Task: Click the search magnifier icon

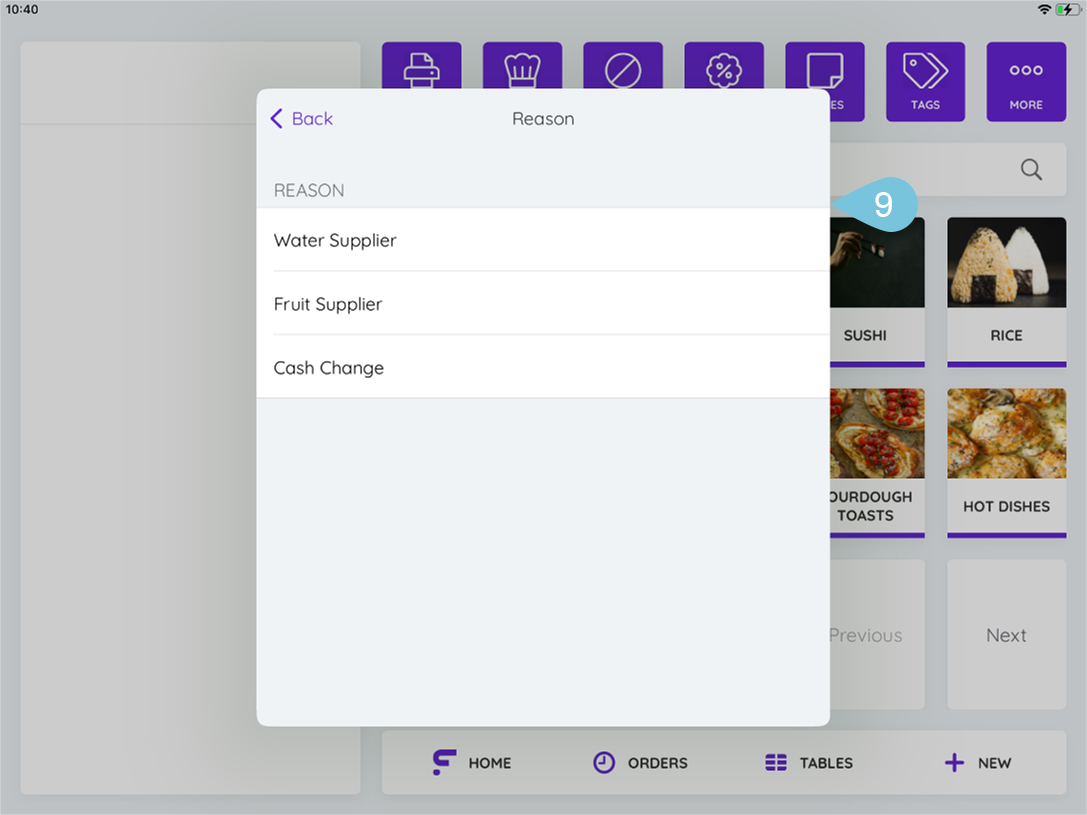Action: coord(1031,169)
